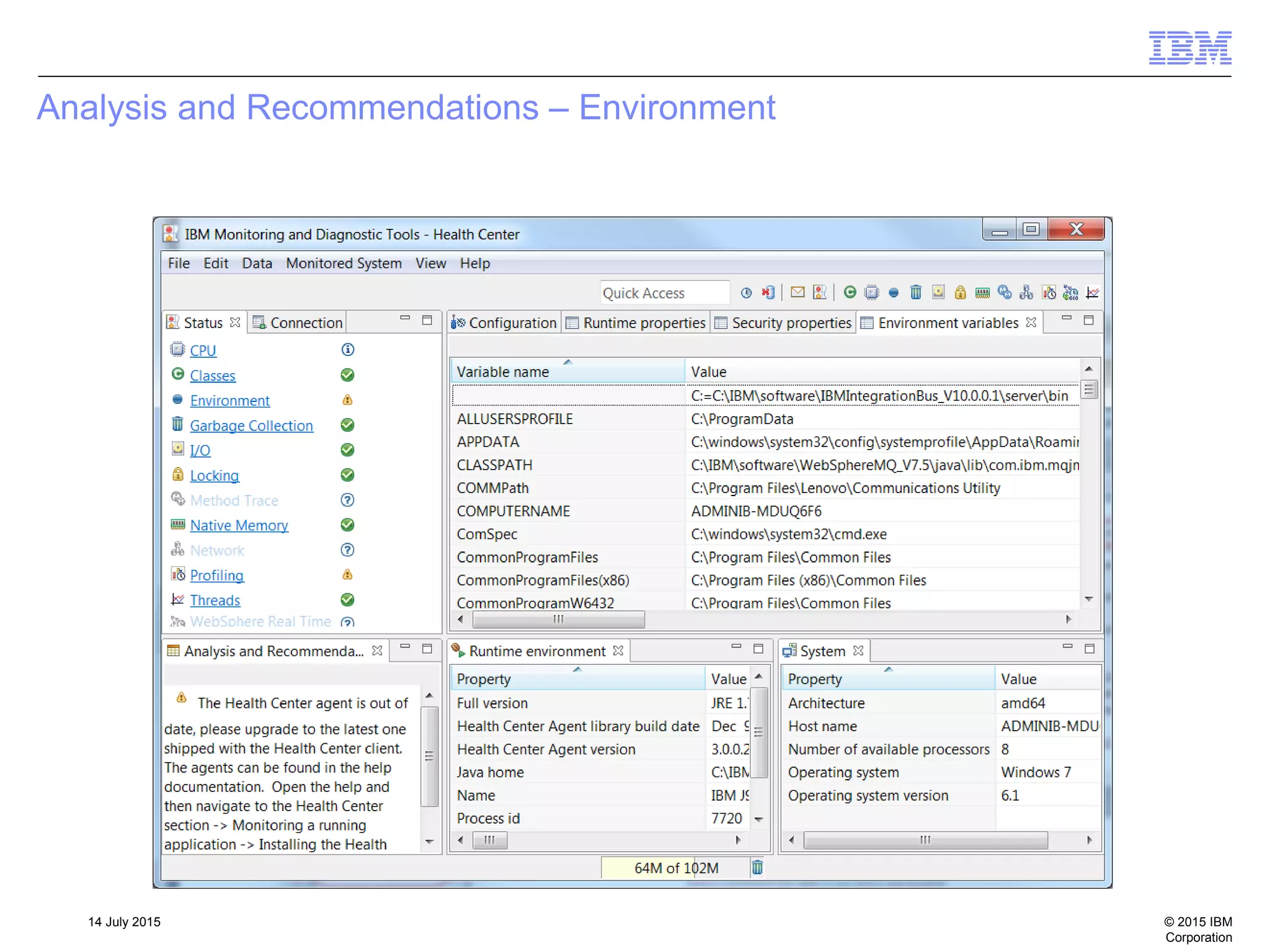Screen dimensions: 1270x952
Task: Click the warning icon in Analysis and Recommendations
Action: coord(182,698)
